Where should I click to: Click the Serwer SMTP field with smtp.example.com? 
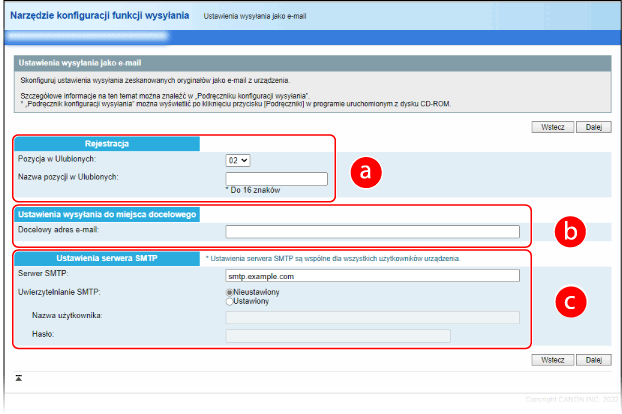[372, 275]
